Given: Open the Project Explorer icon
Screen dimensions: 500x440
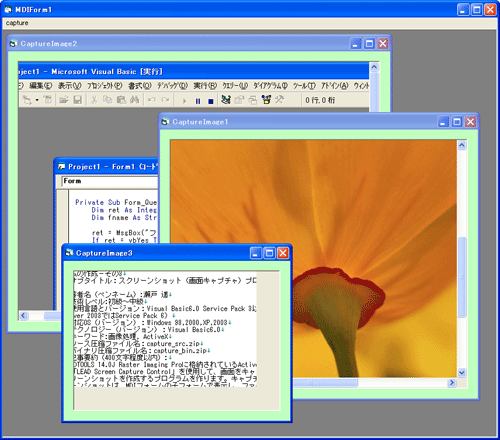Looking at the screenshot, I should 226,99.
